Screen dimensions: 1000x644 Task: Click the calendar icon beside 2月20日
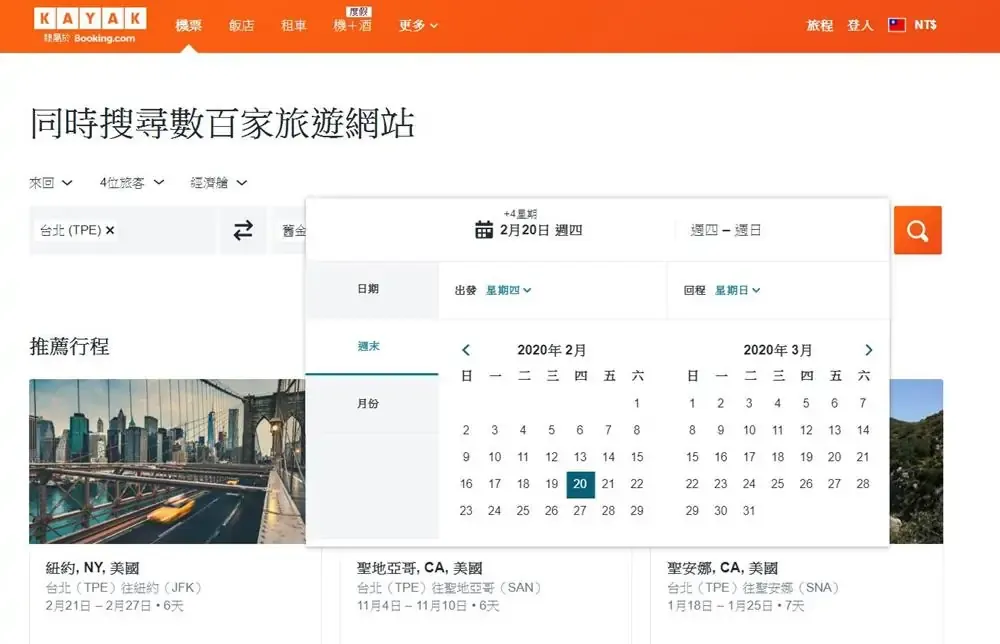pyautogui.click(x=483, y=230)
